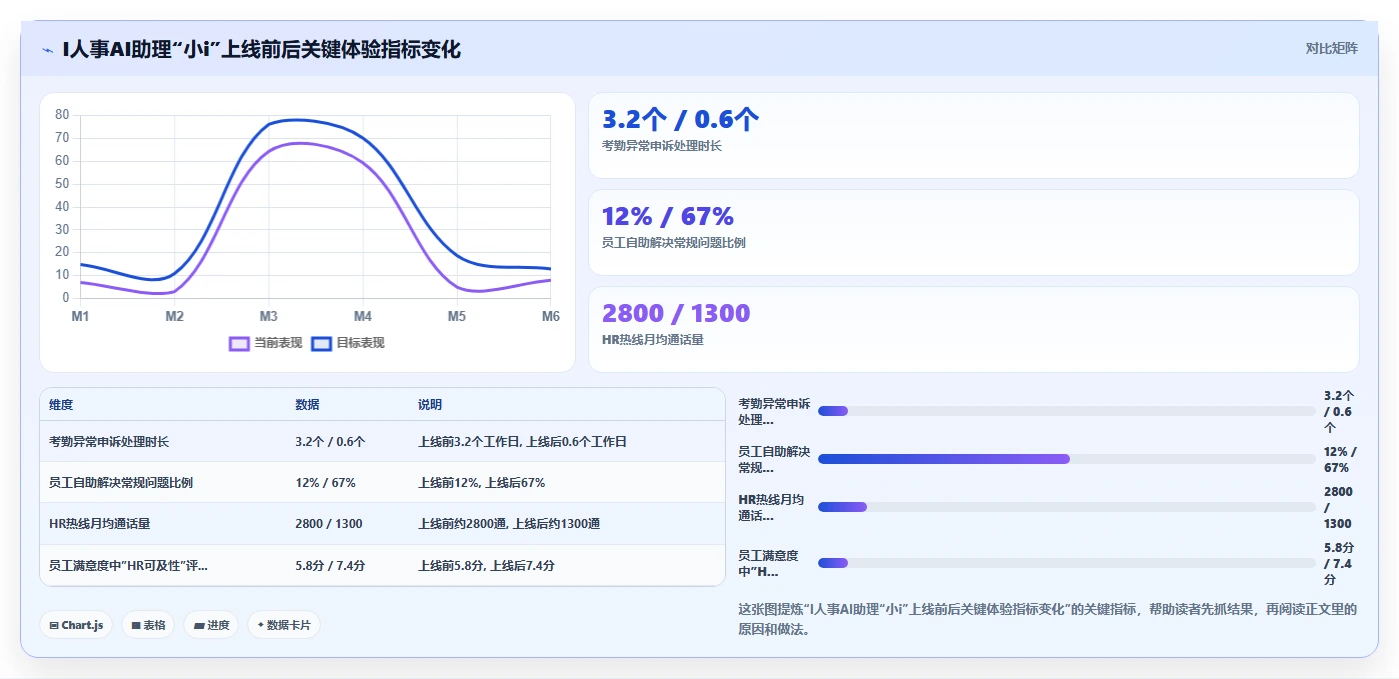Image resolution: width=1399 pixels, height=679 pixels.
Task: Click the M1 axis label on chart
Action: click(x=80, y=317)
